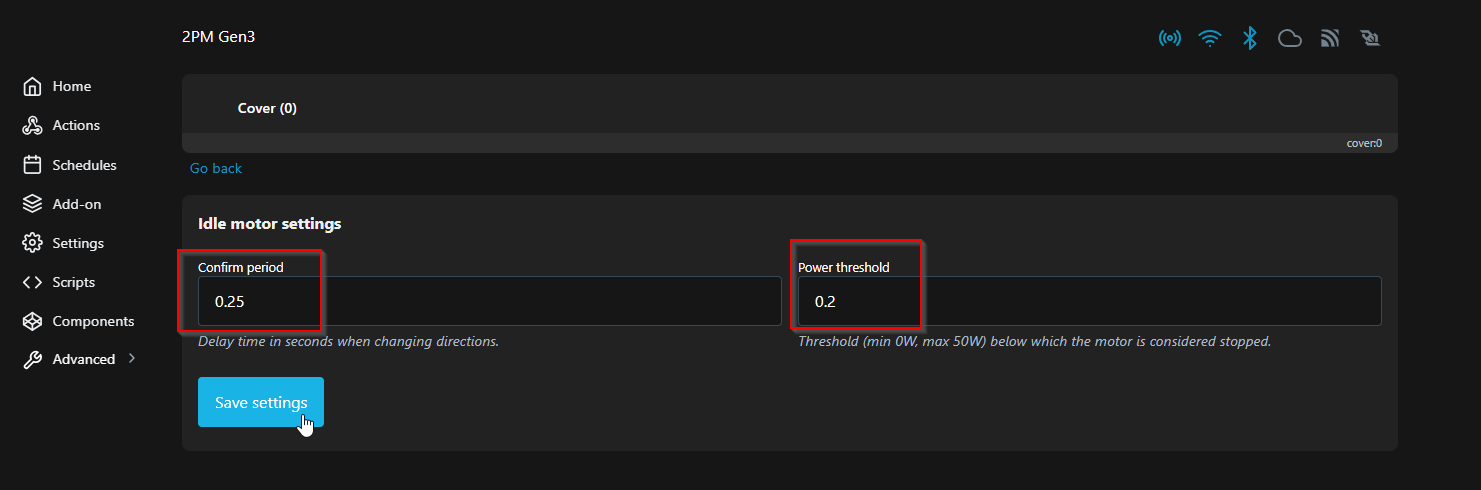This screenshot has width=1481, height=490.
Task: Open the Scripts page
Action: 73,282
